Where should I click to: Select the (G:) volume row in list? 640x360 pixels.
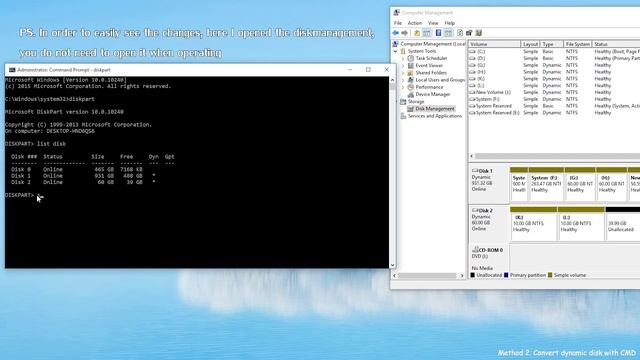(x=554, y=65)
